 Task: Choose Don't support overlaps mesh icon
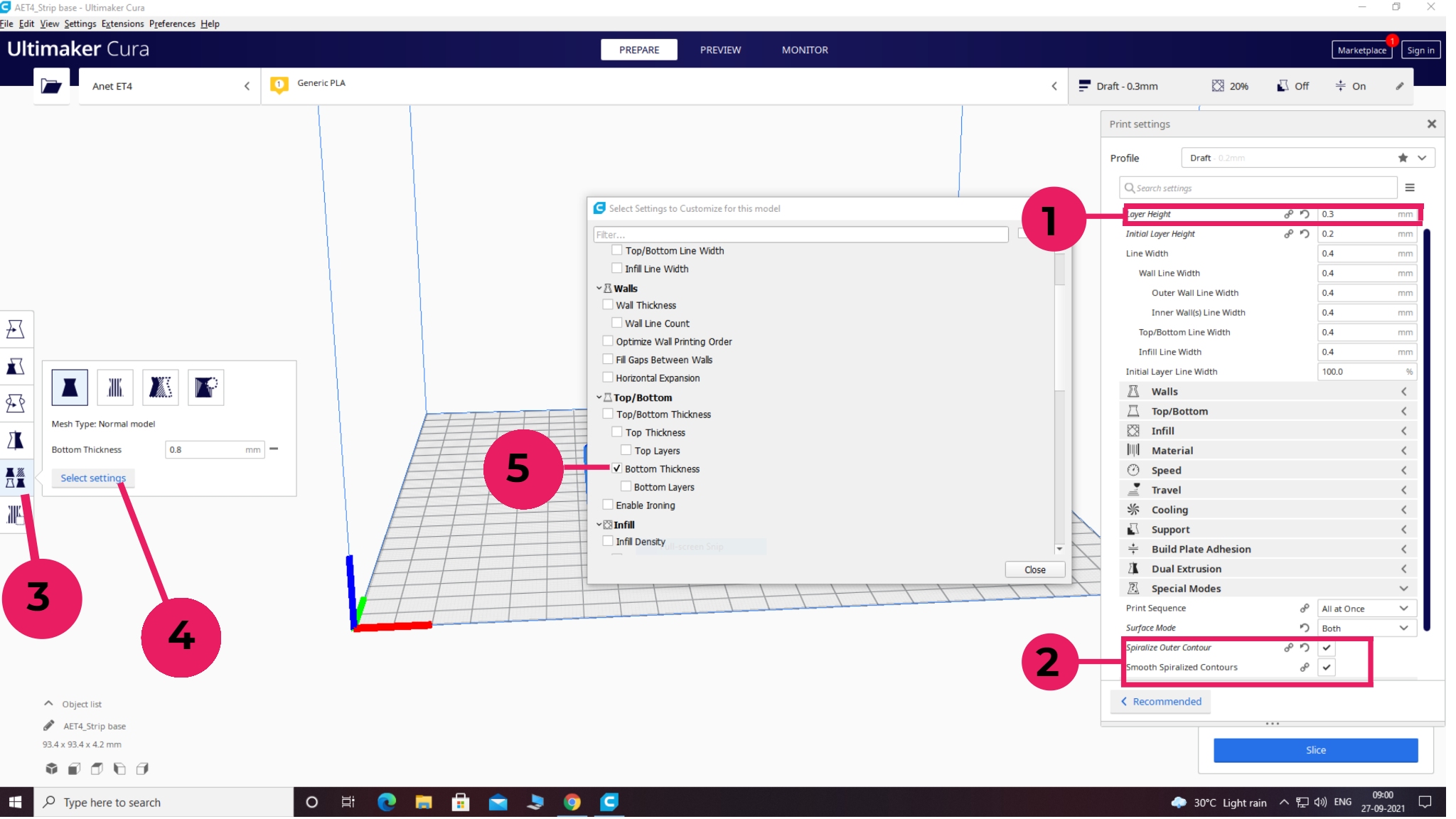205,387
